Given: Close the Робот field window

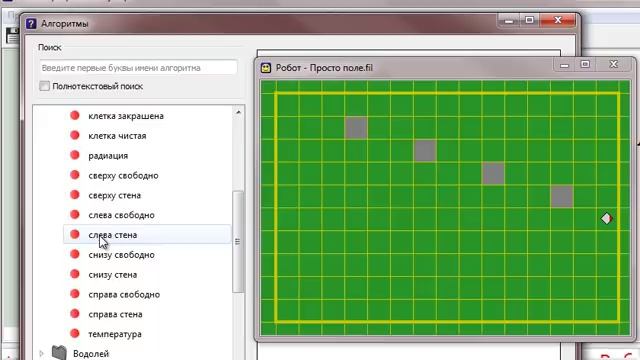Looking at the screenshot, I should (x=614, y=65).
